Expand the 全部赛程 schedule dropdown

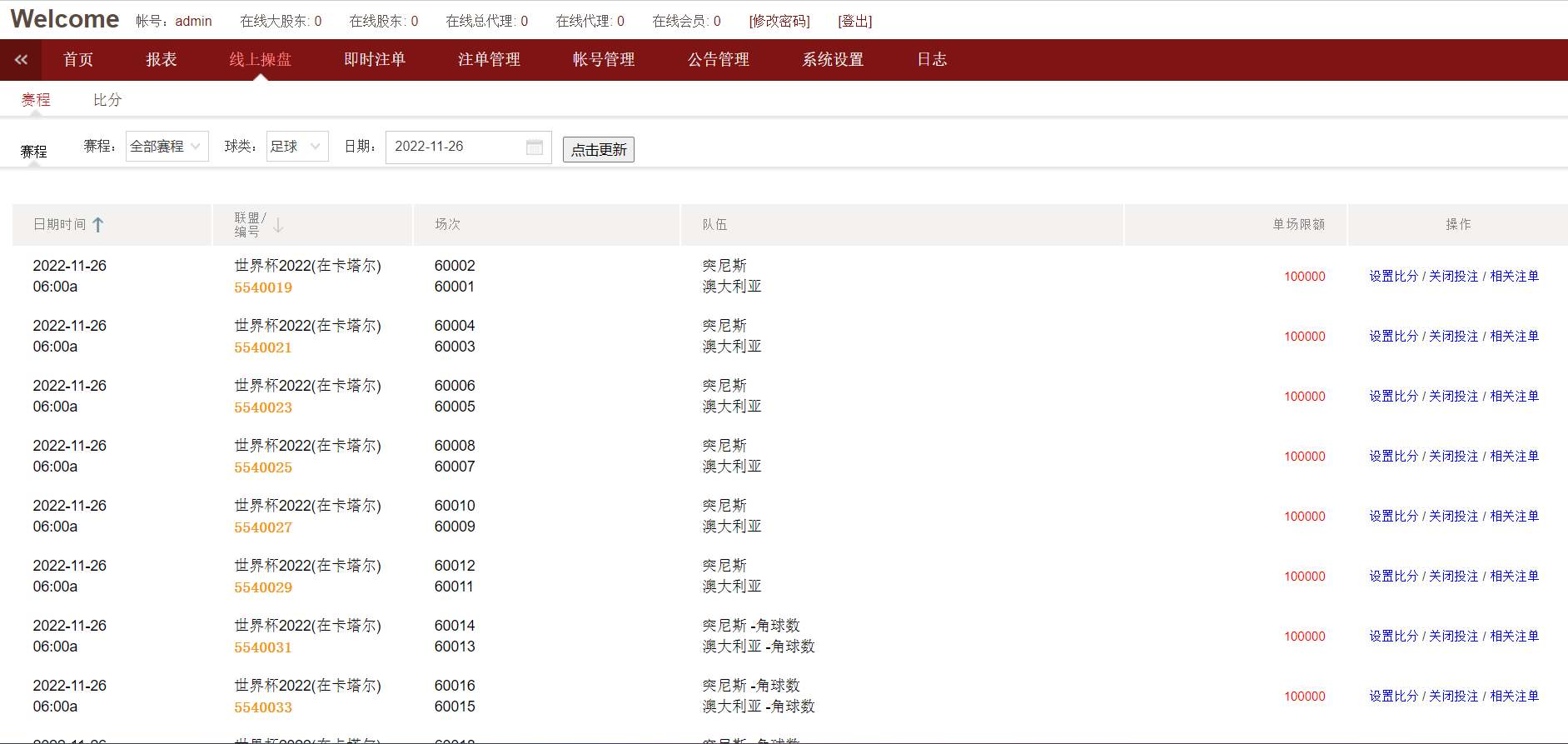[x=167, y=147]
